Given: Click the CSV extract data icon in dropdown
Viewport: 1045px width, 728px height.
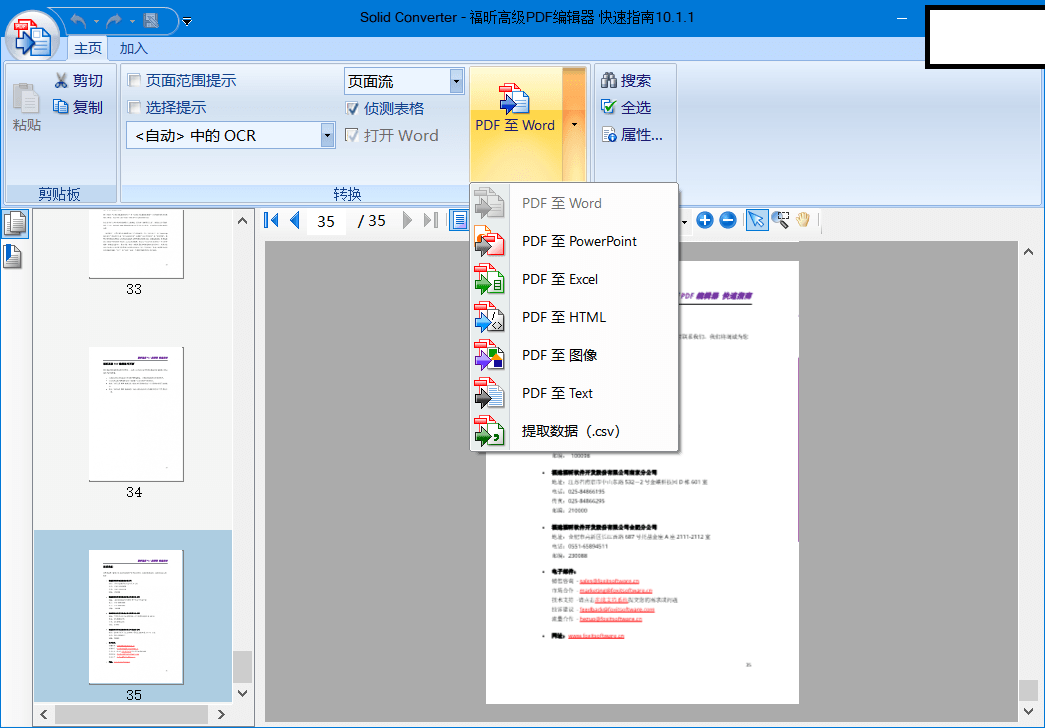Looking at the screenshot, I should [x=489, y=431].
